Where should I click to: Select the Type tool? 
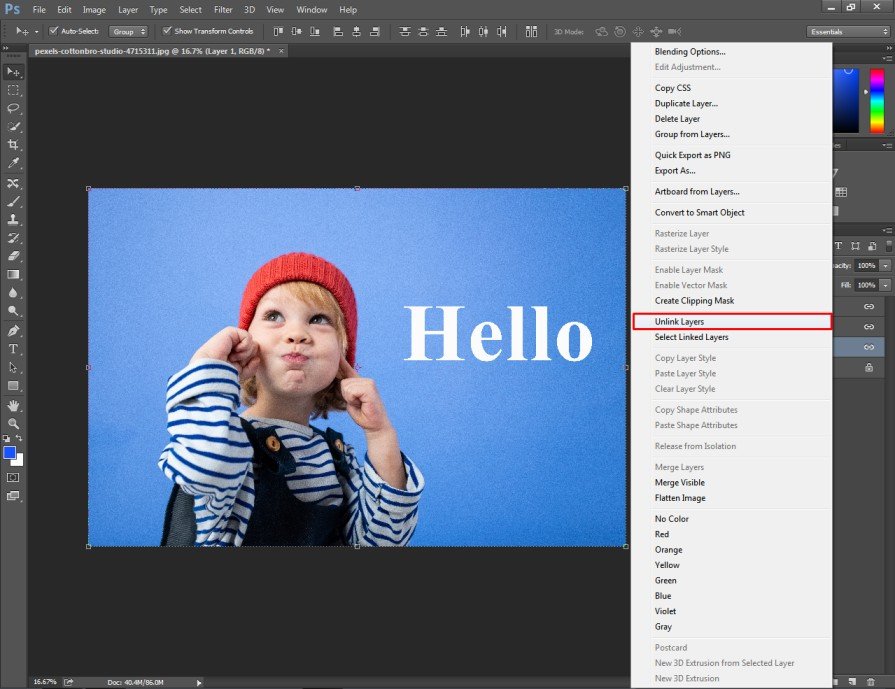13,349
